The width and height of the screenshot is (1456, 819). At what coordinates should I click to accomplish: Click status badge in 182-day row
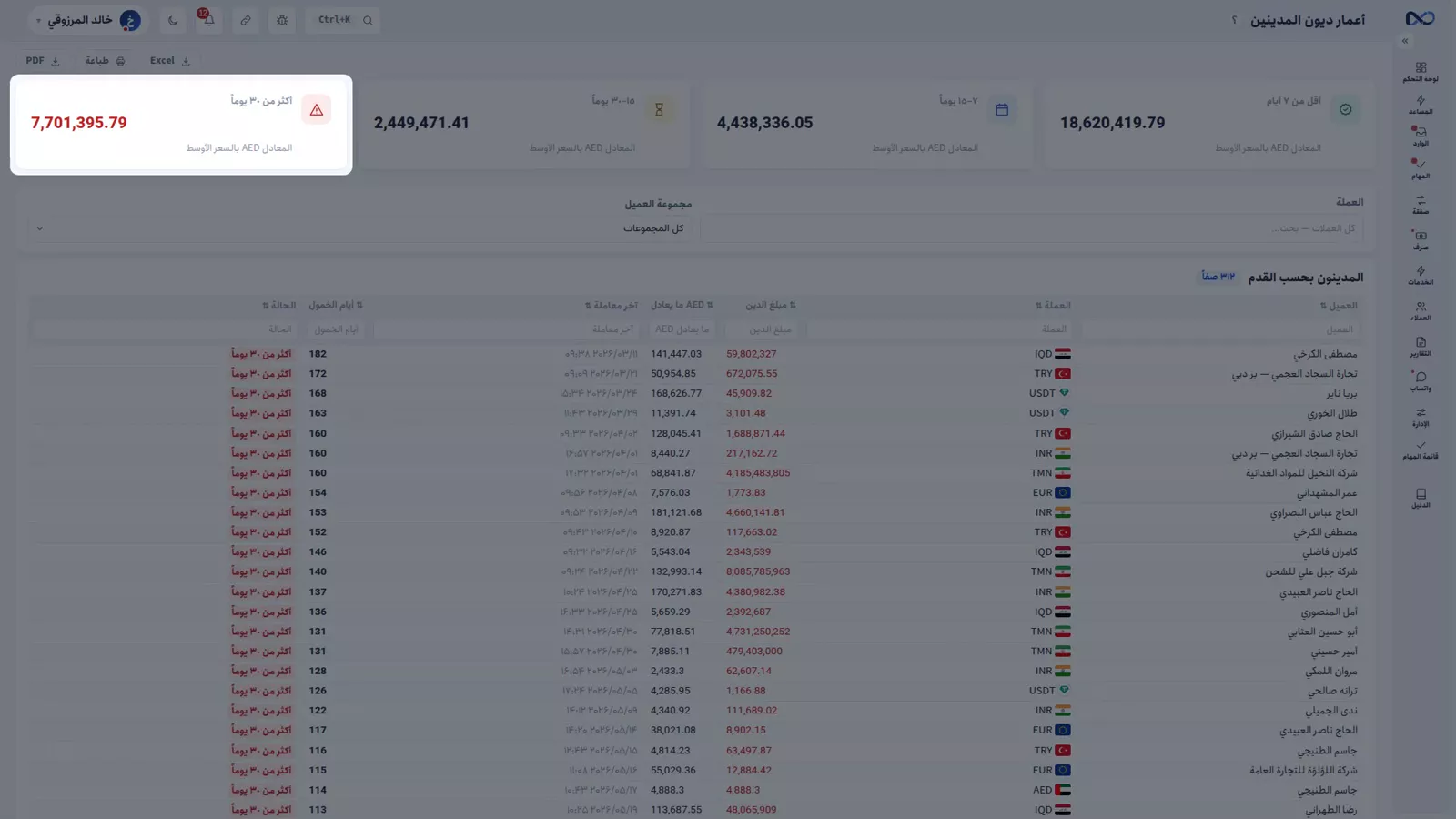(261, 354)
